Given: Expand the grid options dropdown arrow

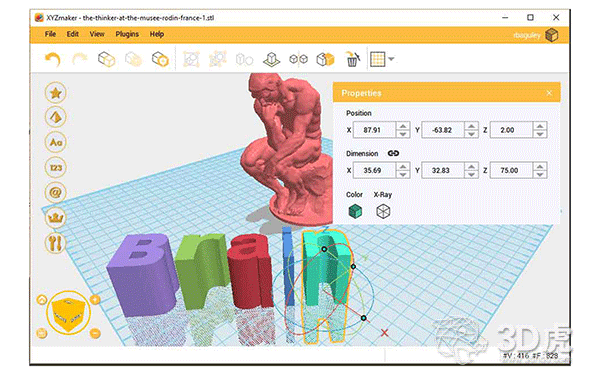Looking at the screenshot, I should pos(391,59).
